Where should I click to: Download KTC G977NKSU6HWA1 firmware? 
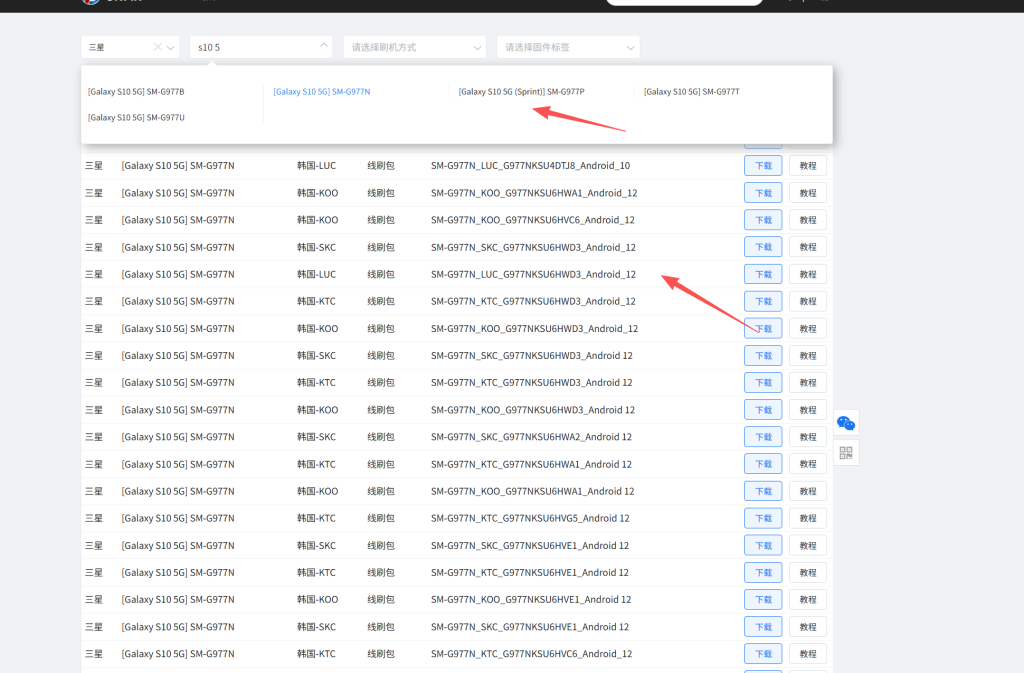763,464
